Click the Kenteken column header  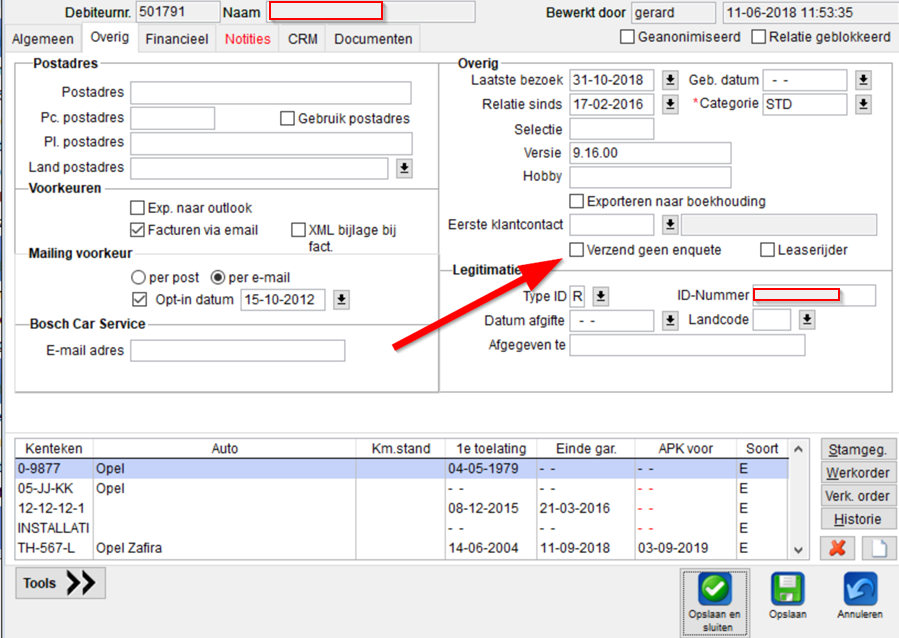coord(54,449)
